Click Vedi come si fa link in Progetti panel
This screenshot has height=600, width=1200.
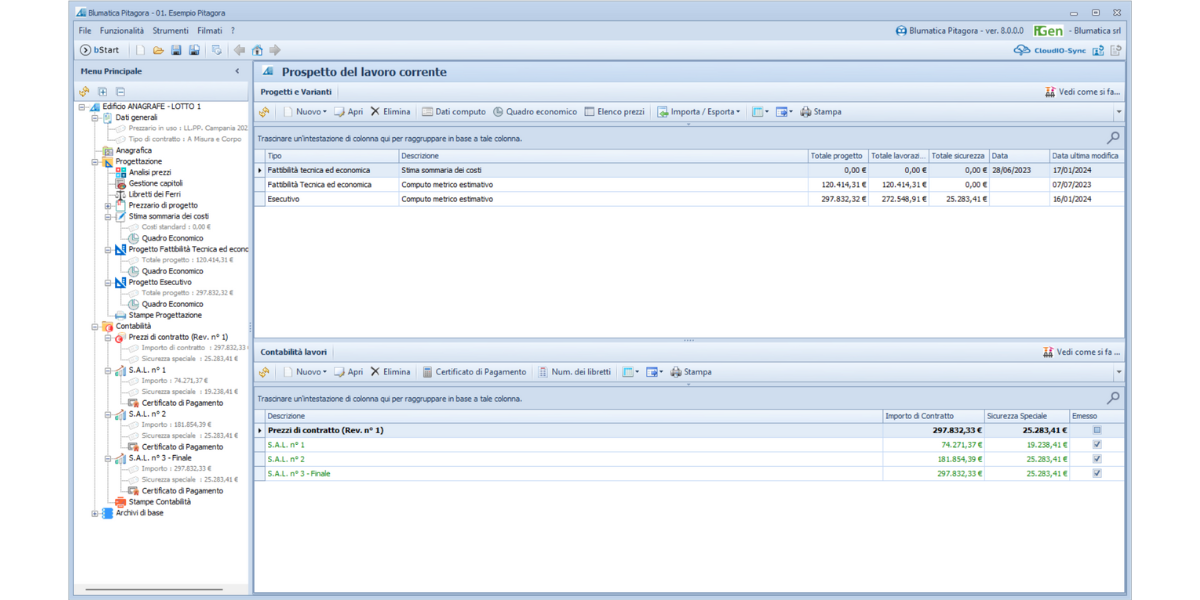[1082, 92]
